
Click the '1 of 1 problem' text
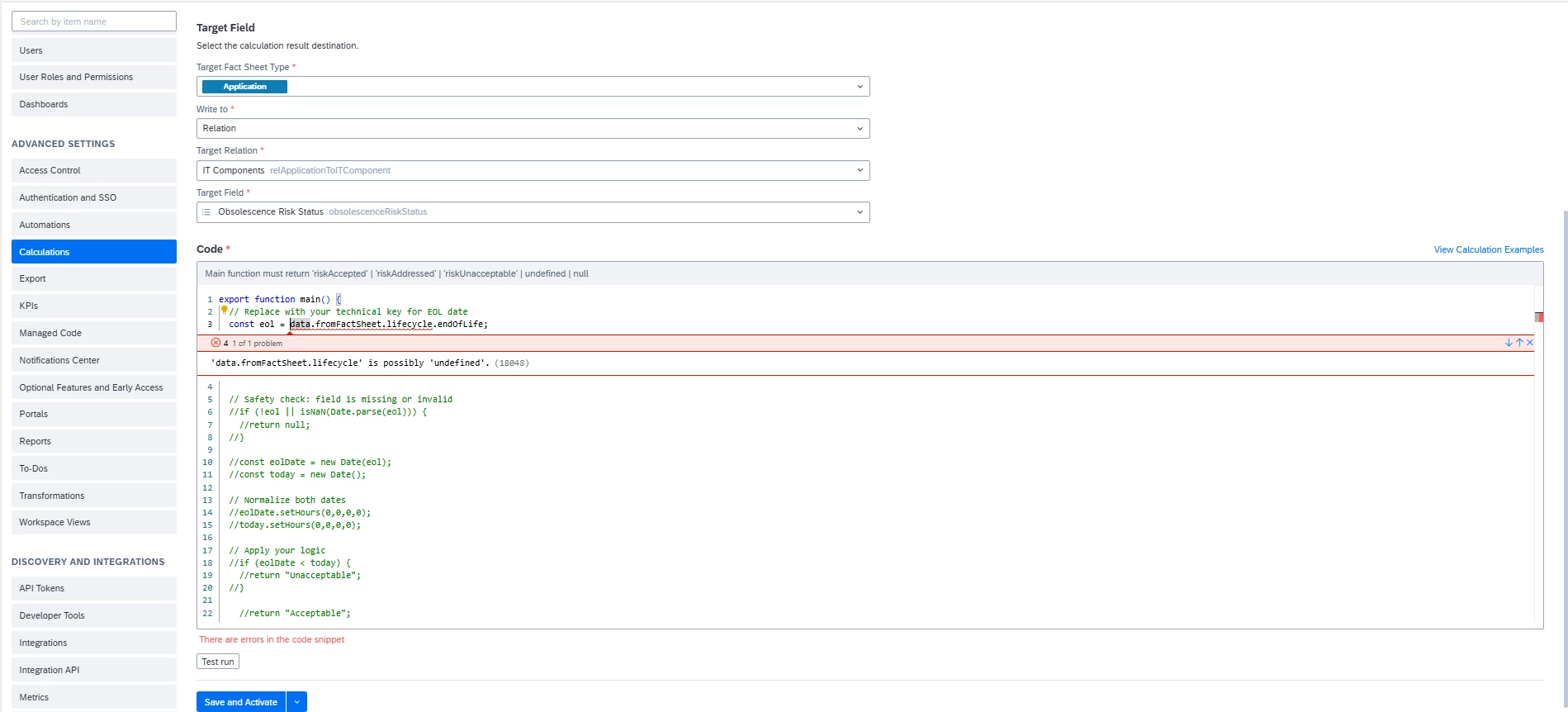coord(257,344)
